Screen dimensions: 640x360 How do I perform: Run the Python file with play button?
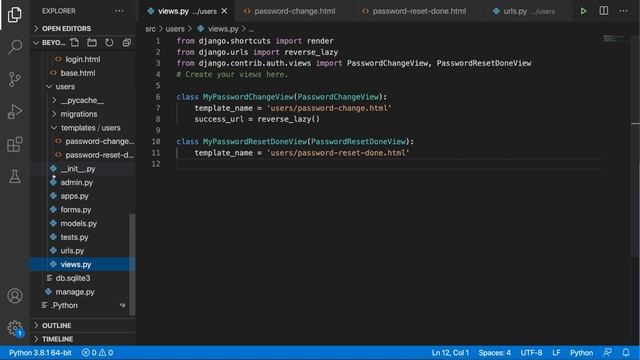tap(583, 11)
